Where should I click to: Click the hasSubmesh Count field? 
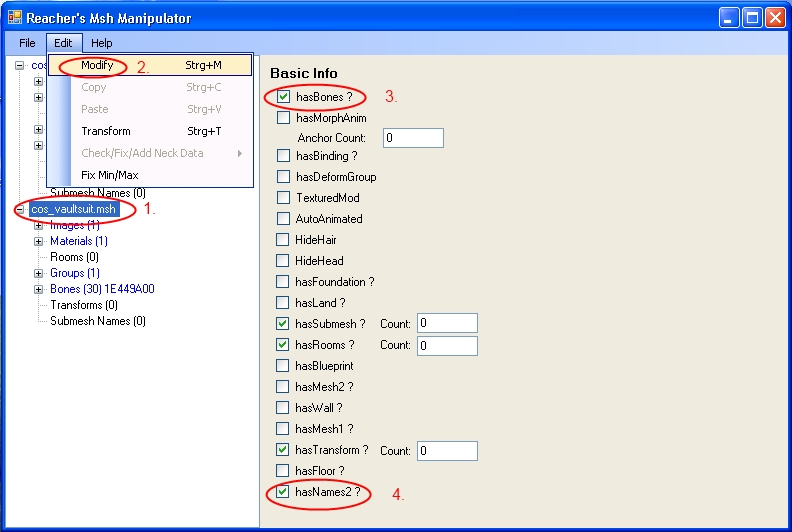(x=447, y=323)
